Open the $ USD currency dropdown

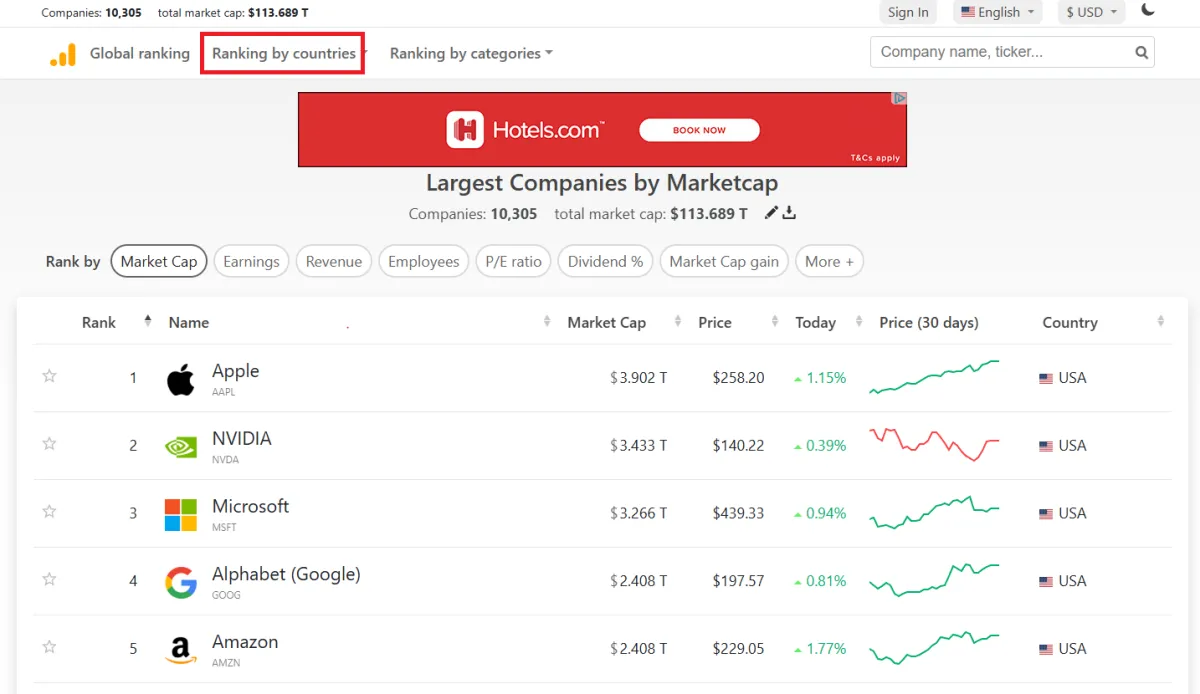click(1091, 12)
